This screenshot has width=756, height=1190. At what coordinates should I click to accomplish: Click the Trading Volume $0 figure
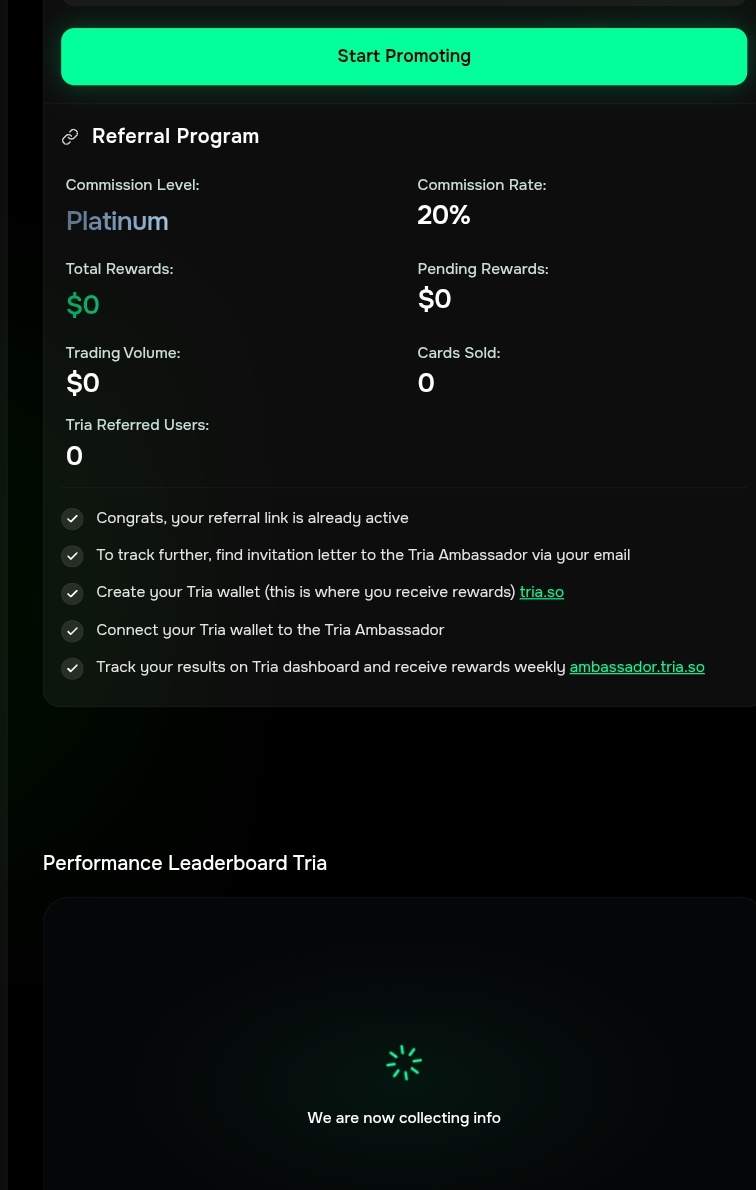[x=83, y=383]
